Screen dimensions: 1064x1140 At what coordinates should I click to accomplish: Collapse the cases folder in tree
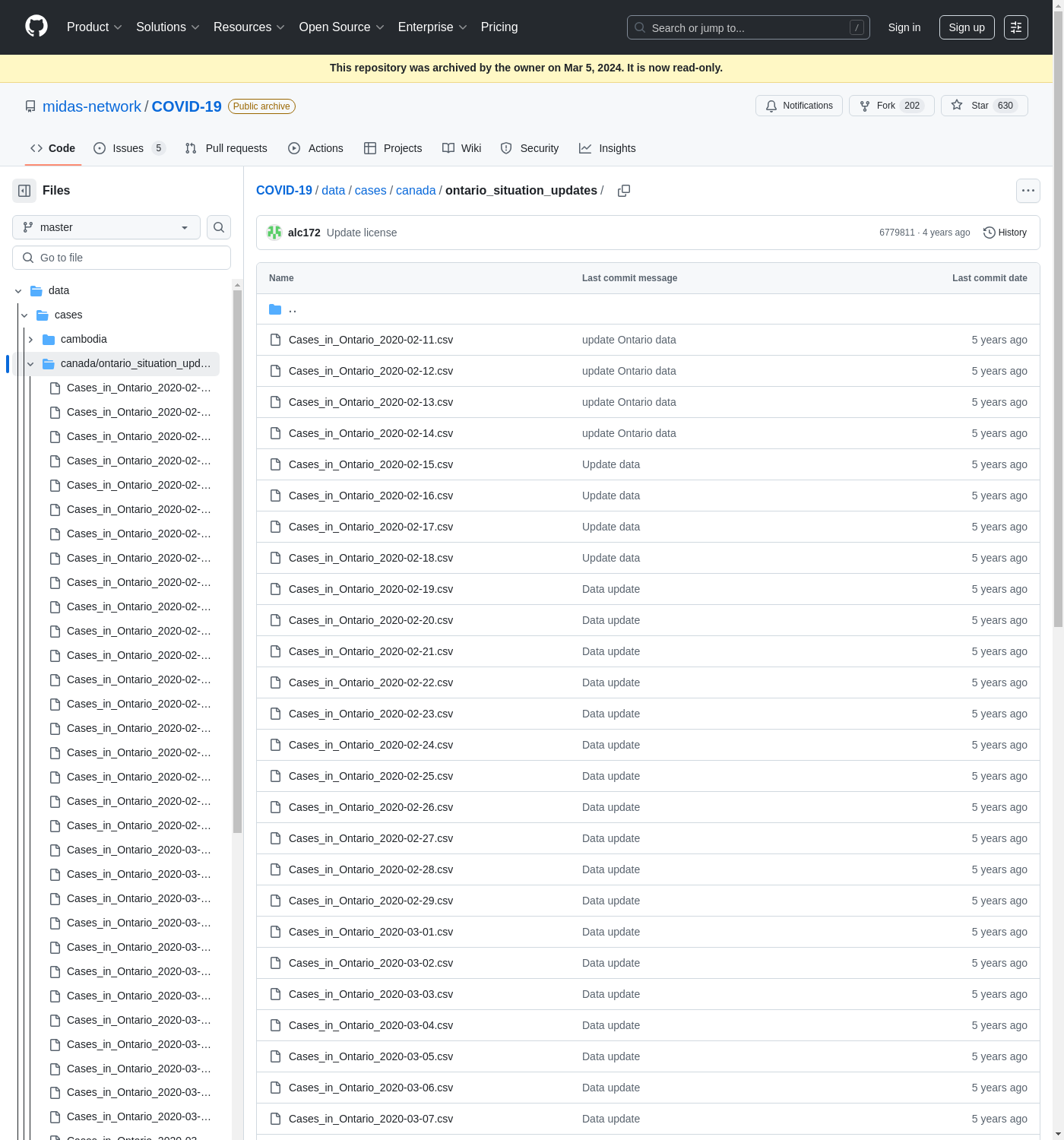[24, 315]
